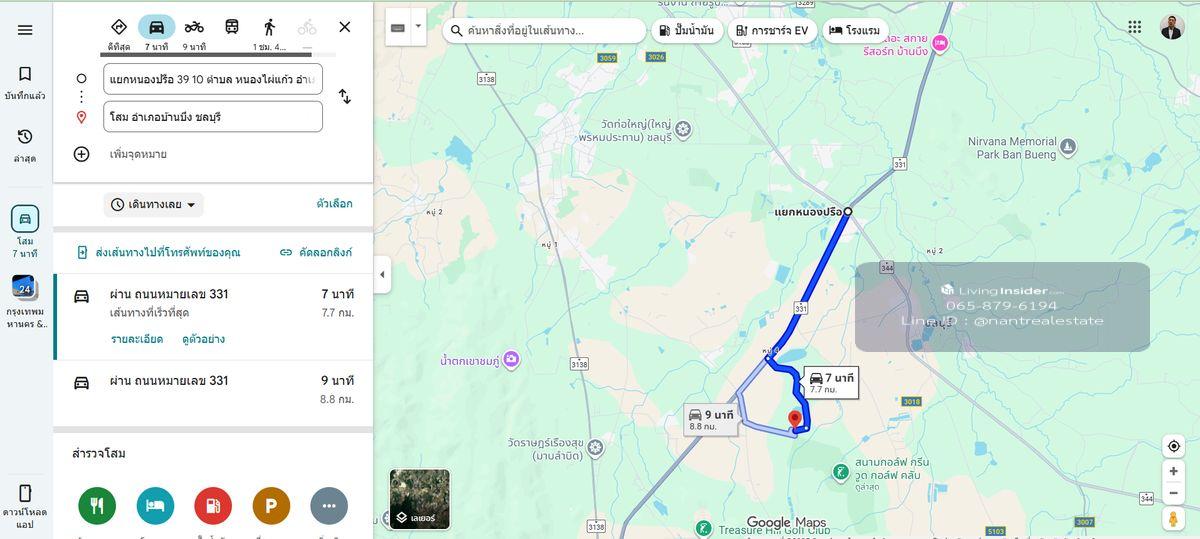This screenshot has width=1200, height=539.
Task: Show your location with the crosshair button
Action: (1174, 446)
